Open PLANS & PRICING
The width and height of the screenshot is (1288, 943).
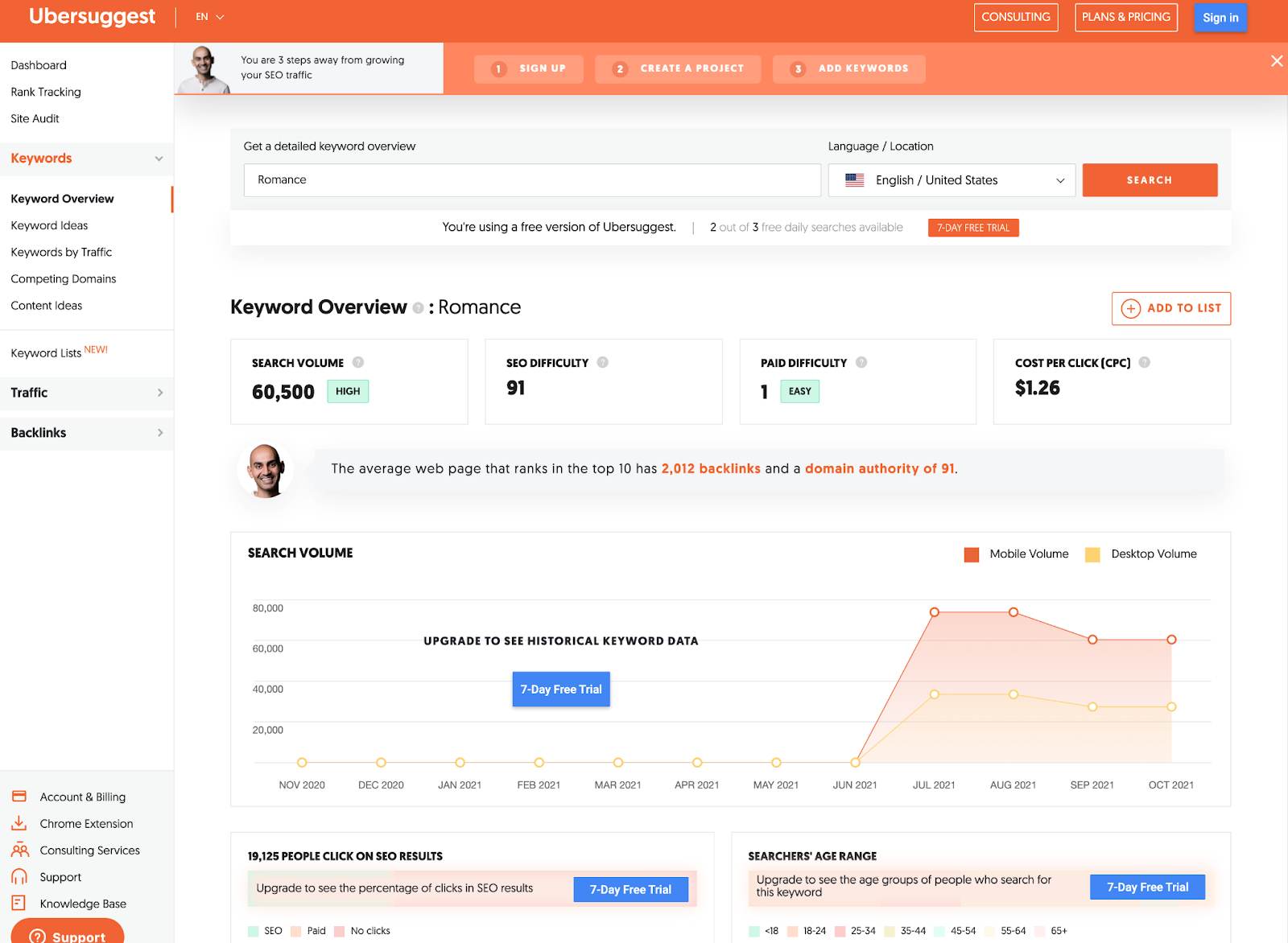pyautogui.click(x=1126, y=17)
